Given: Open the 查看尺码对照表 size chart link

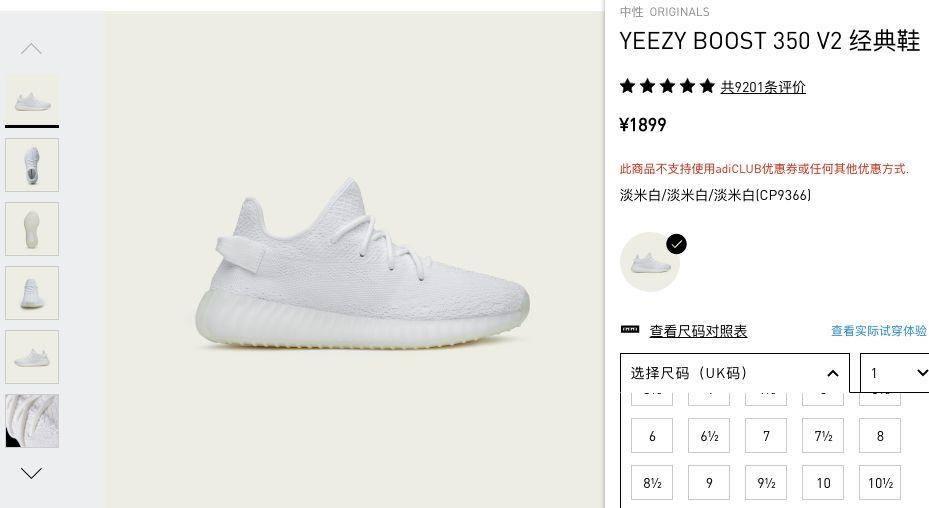Looking at the screenshot, I should [x=698, y=331].
